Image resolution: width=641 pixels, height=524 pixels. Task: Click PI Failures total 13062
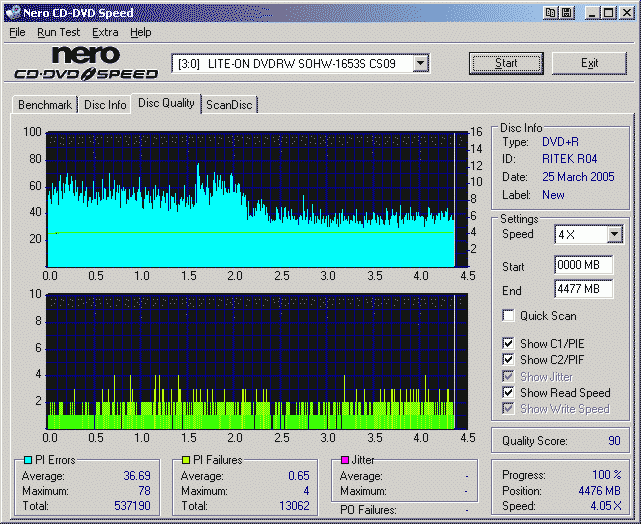294,506
